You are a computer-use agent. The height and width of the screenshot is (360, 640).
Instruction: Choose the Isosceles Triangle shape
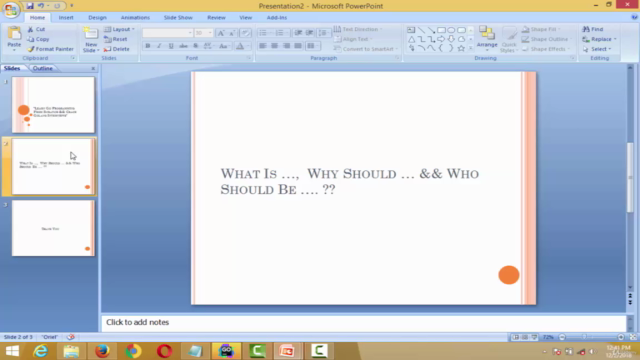click(x=411, y=39)
